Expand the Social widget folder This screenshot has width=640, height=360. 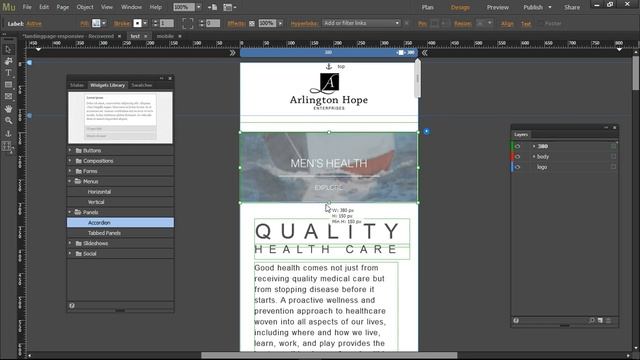coord(70,253)
